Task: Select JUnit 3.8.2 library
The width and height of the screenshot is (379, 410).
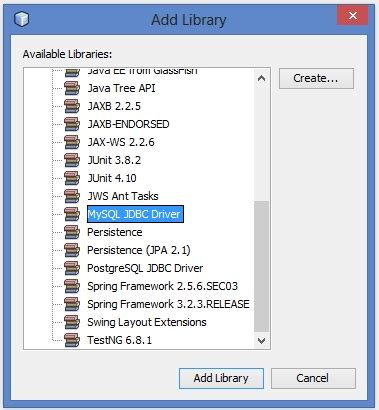Action: tap(114, 160)
